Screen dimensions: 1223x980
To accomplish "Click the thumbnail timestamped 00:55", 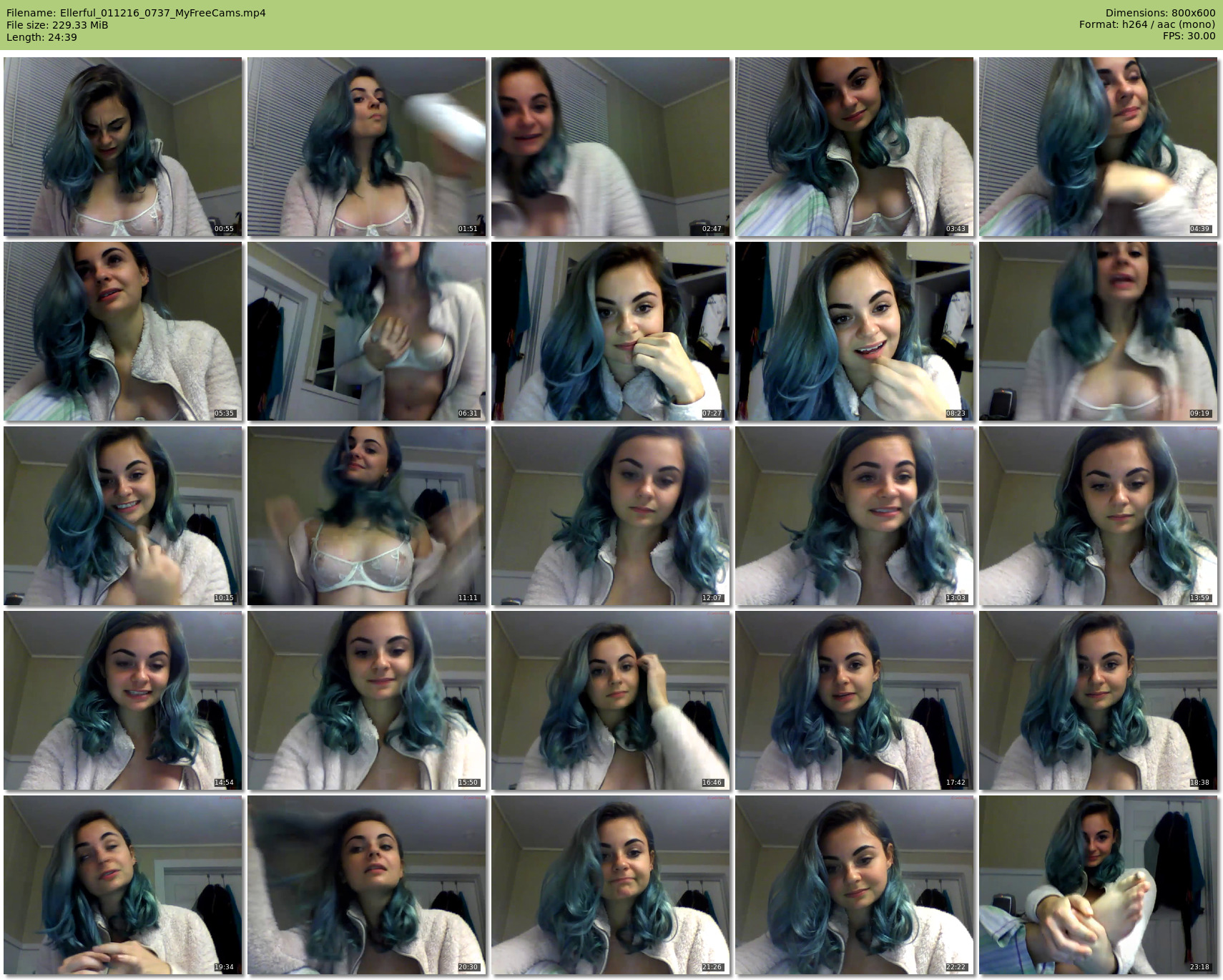I will point(123,147).
